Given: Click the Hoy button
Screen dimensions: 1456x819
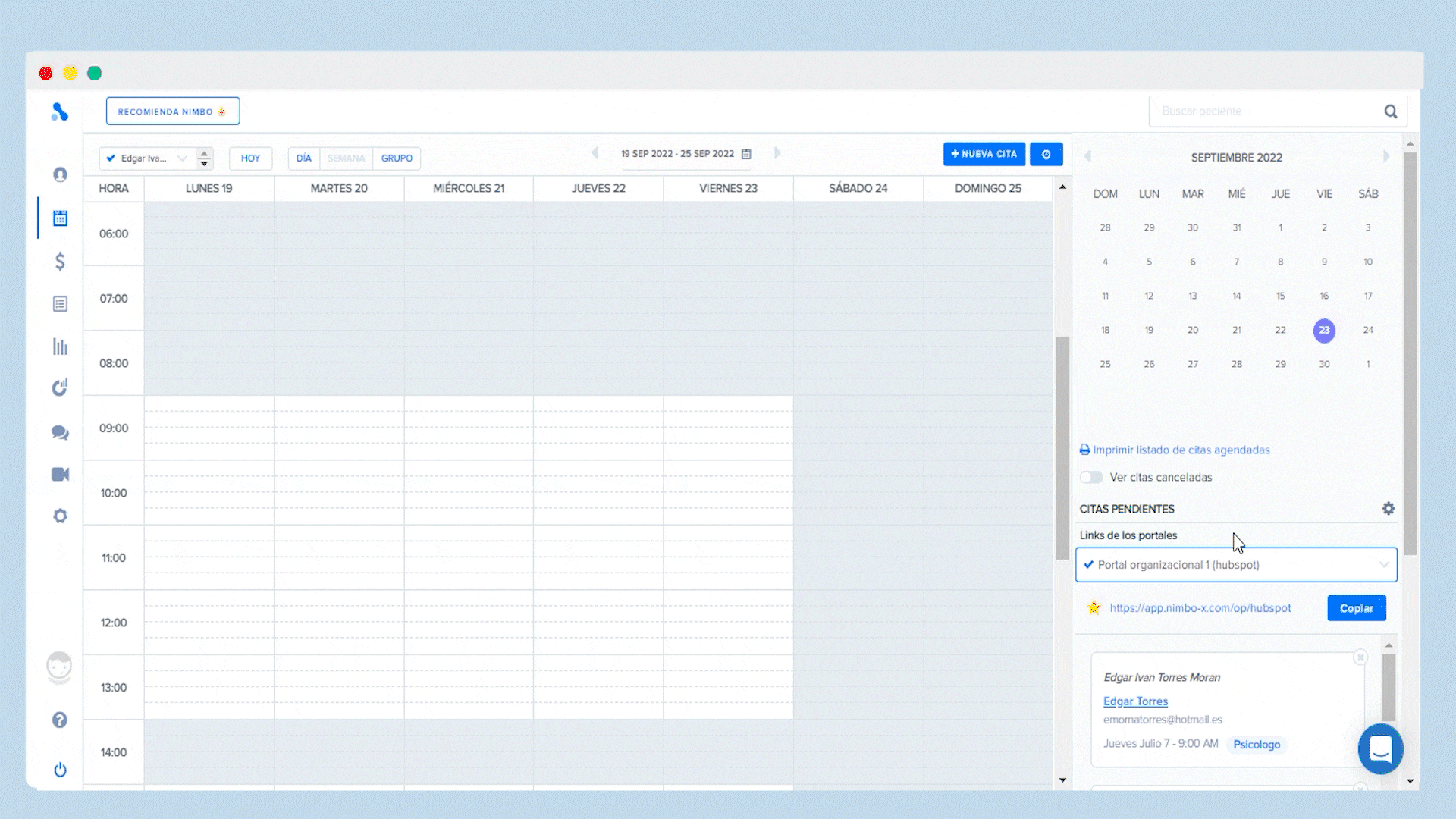Looking at the screenshot, I should (250, 158).
